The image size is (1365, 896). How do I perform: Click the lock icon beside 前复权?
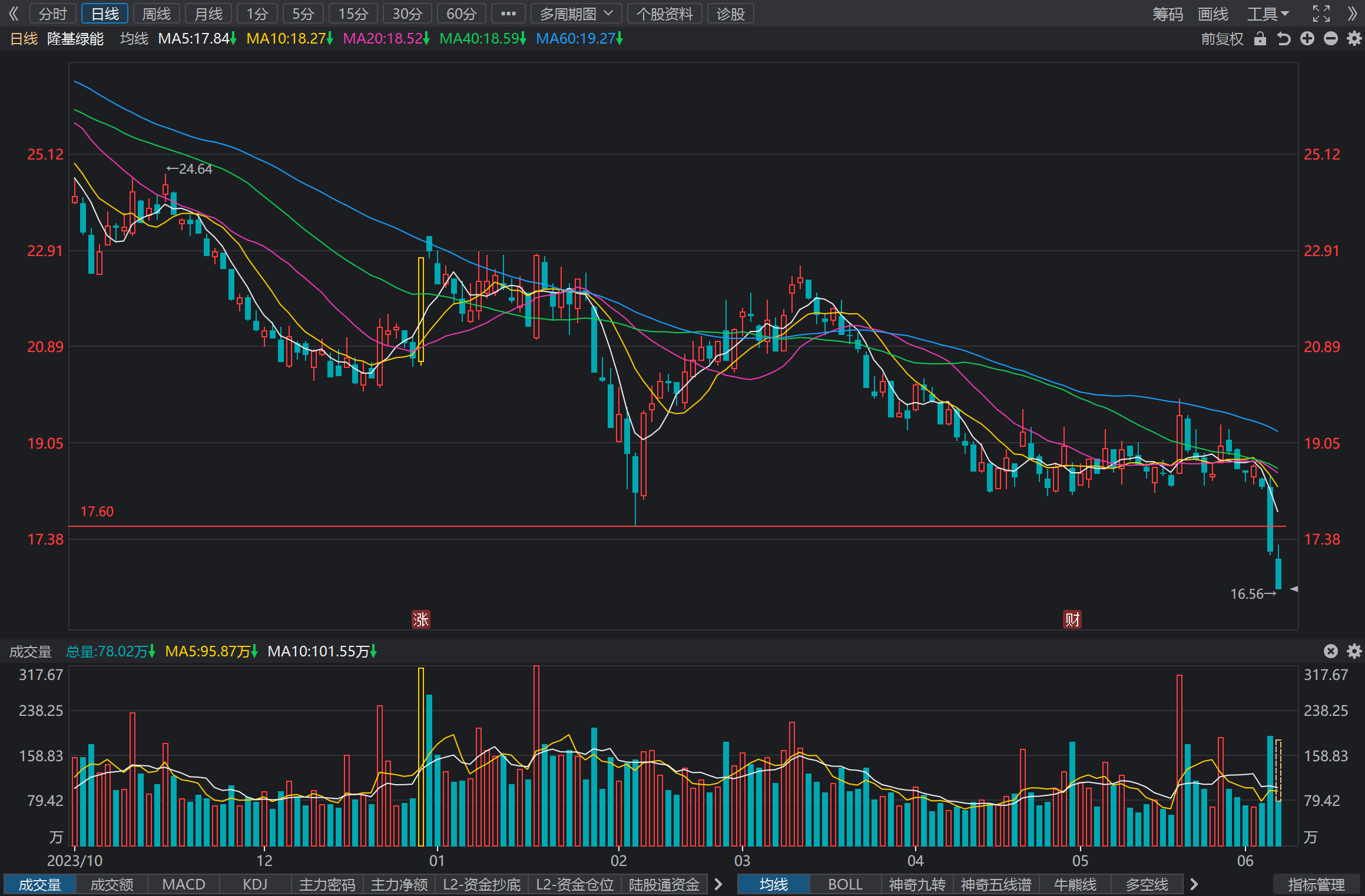click(1260, 39)
